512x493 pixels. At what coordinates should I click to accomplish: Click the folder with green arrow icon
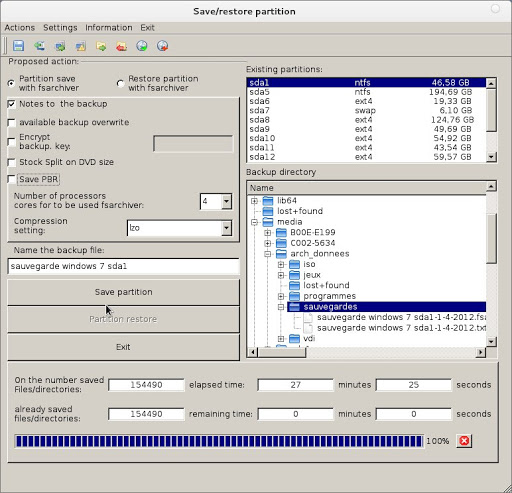101,46
